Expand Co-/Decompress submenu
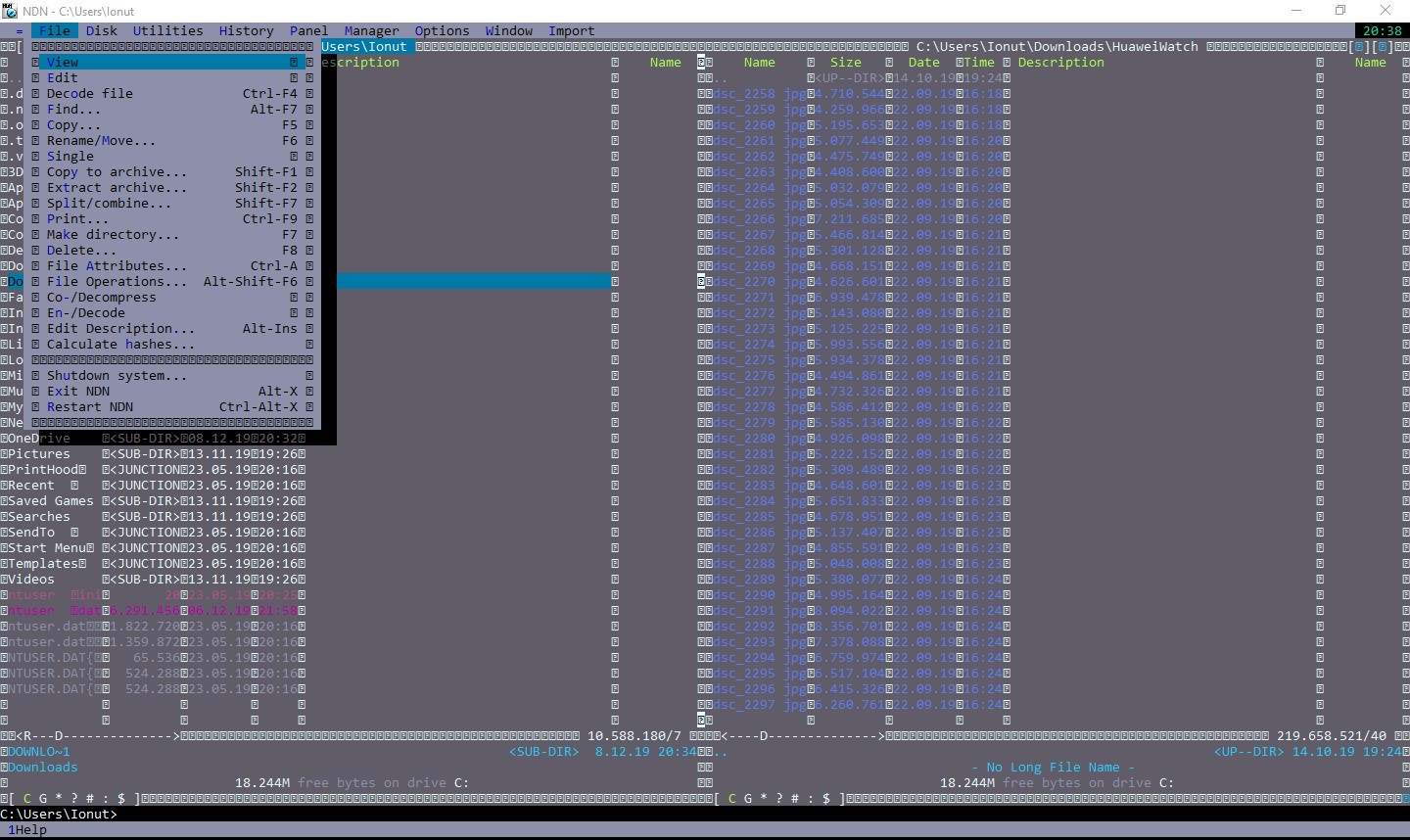1410x840 pixels. (172, 297)
